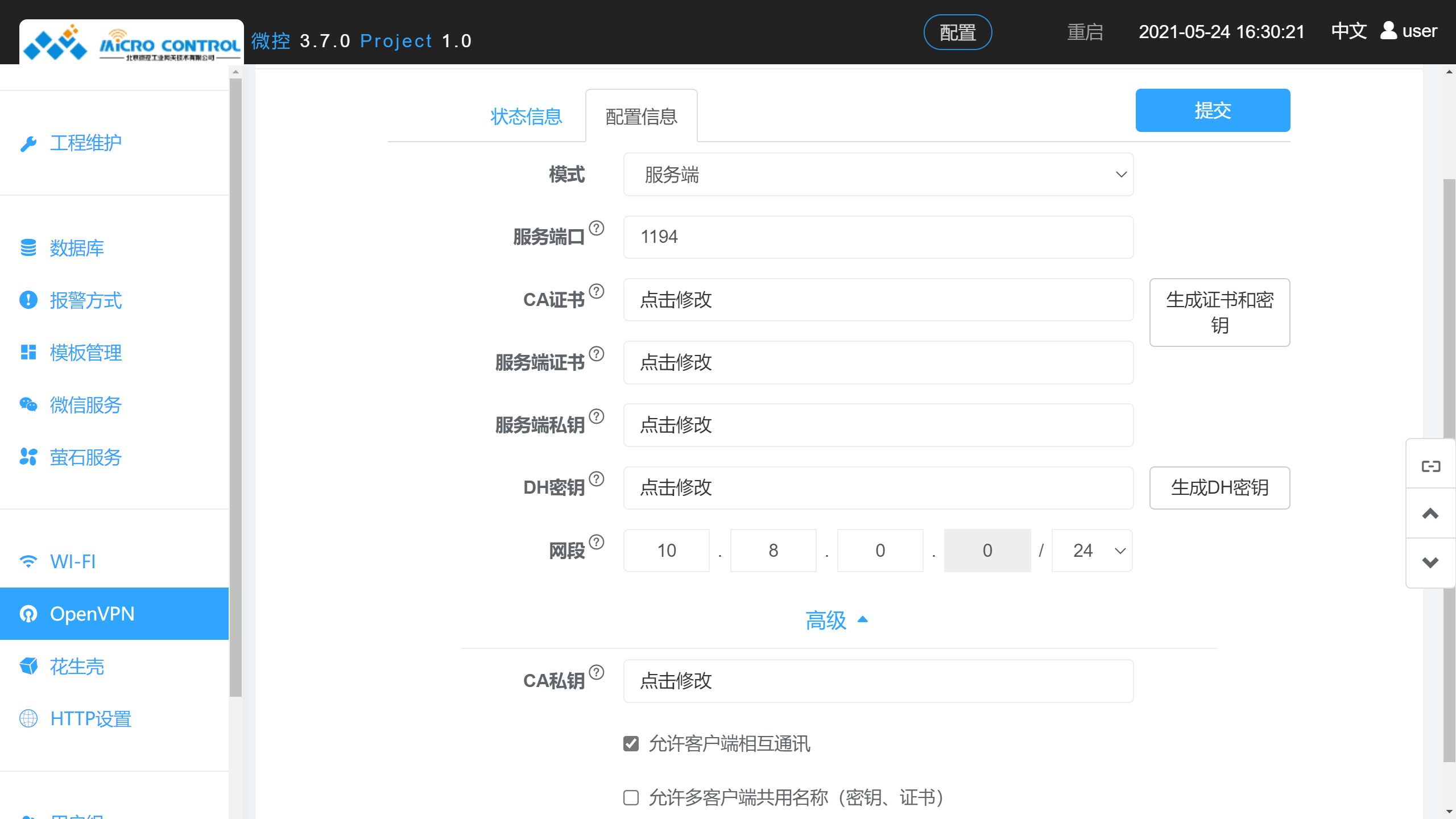Switch to the 配置信息 tab
The height and width of the screenshot is (819, 1456).
(x=641, y=116)
